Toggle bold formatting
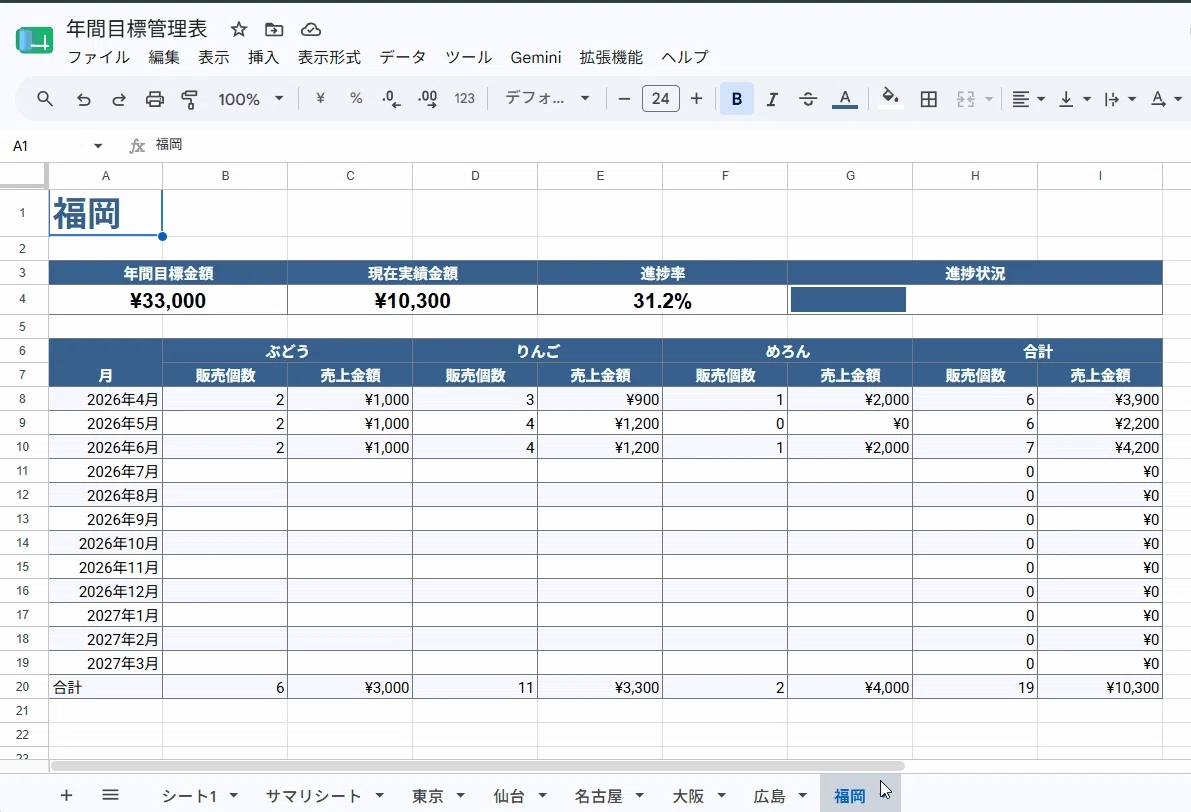 [x=736, y=99]
